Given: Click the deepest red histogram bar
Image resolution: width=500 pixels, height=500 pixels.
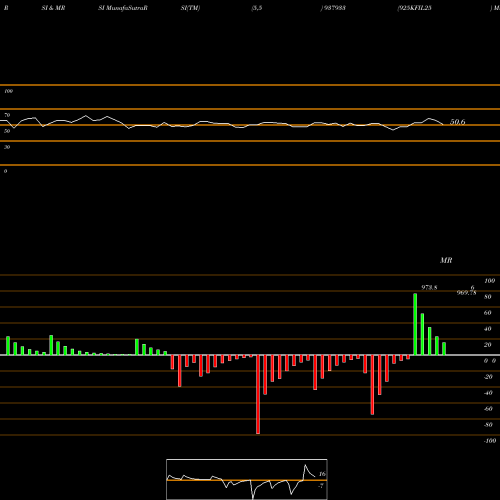Looking at the screenshot, I should point(258,394).
